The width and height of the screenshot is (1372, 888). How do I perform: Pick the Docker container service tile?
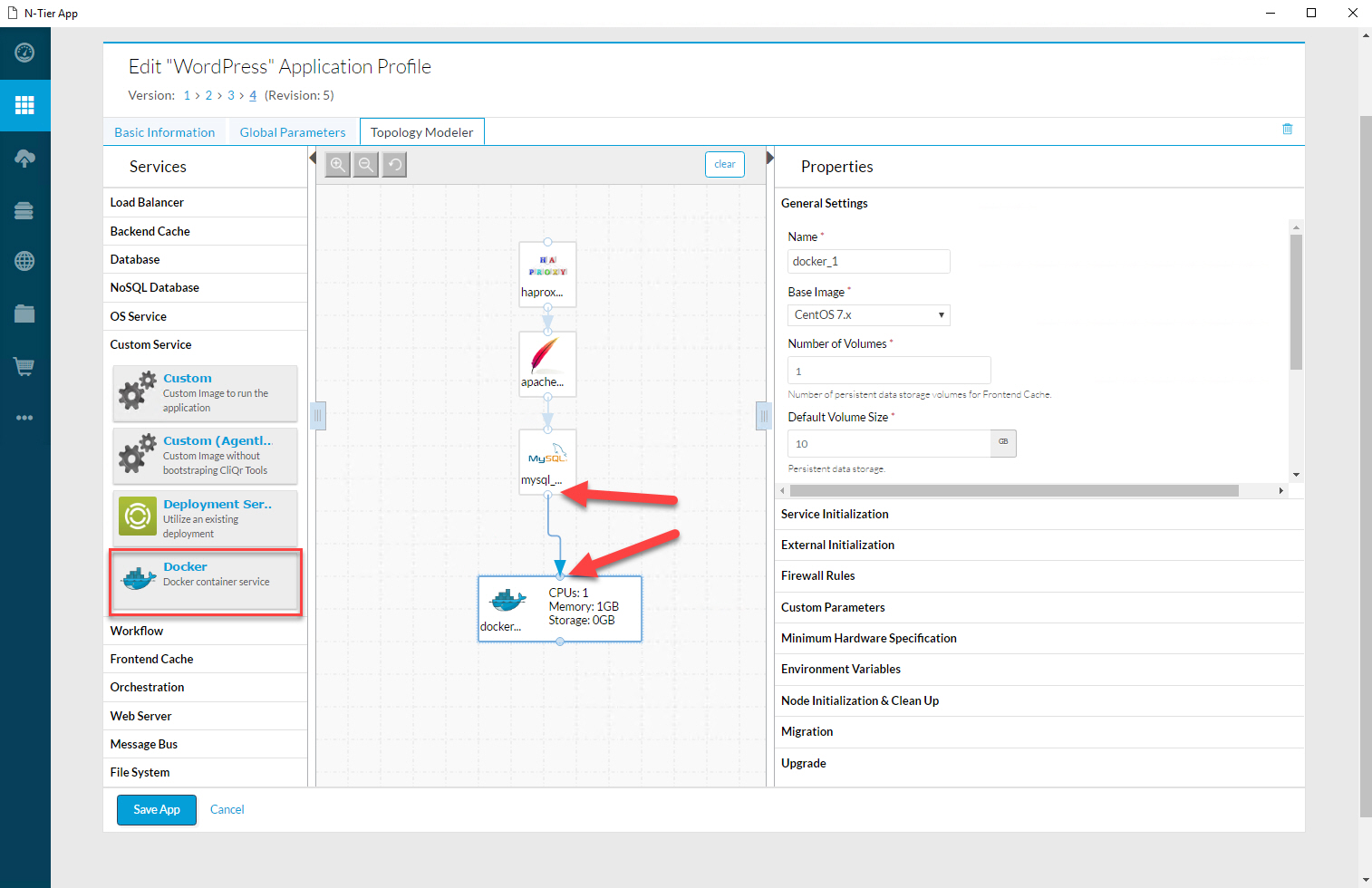[206, 582]
